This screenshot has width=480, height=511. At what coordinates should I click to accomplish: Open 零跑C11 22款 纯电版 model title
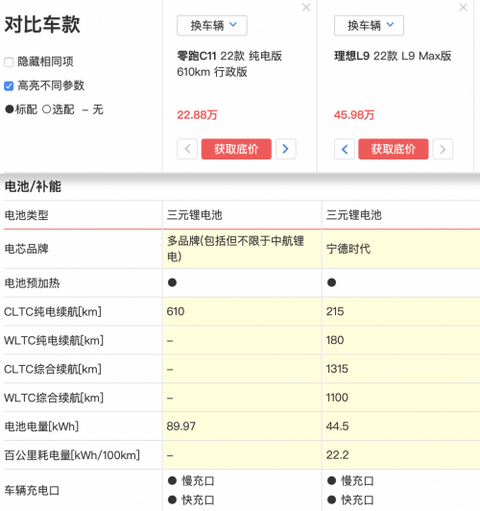coord(229,64)
